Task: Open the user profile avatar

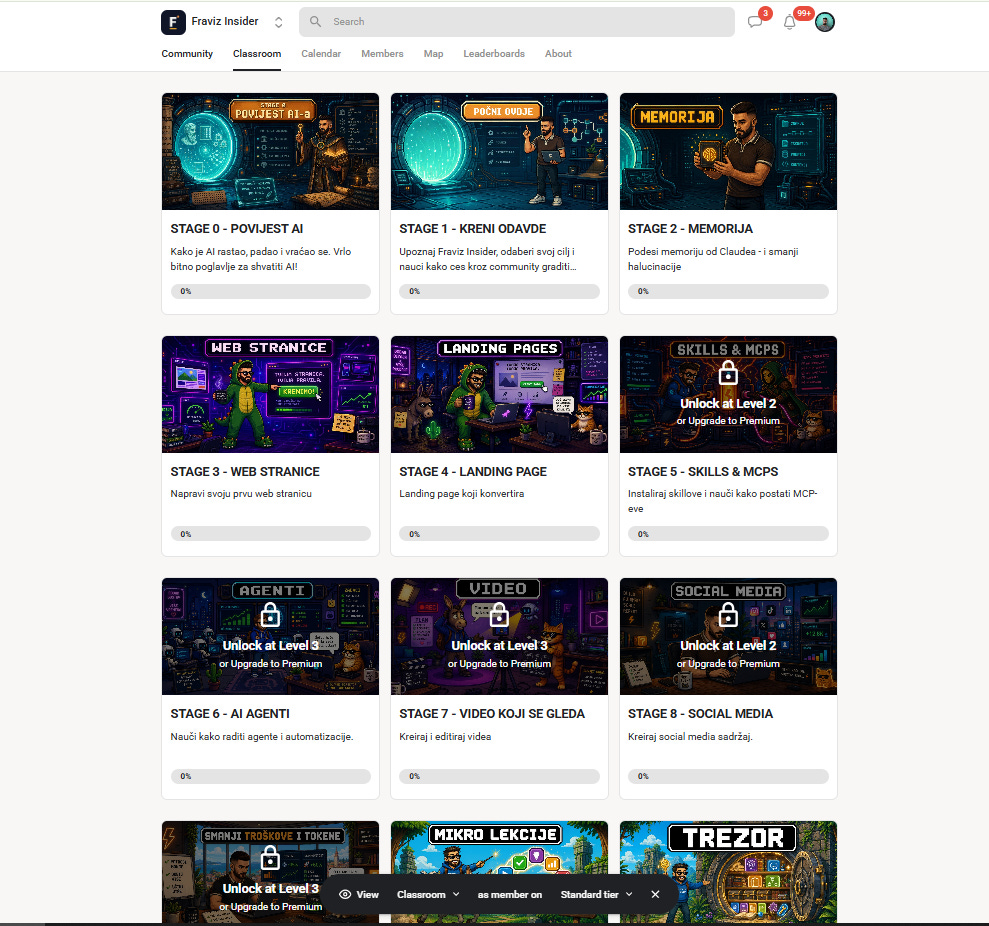Action: (x=825, y=22)
